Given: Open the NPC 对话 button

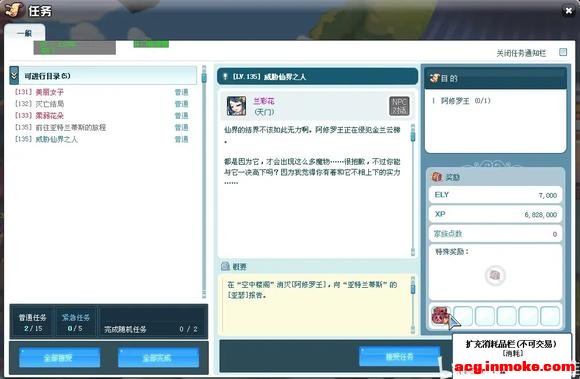Looking at the screenshot, I should point(399,106).
